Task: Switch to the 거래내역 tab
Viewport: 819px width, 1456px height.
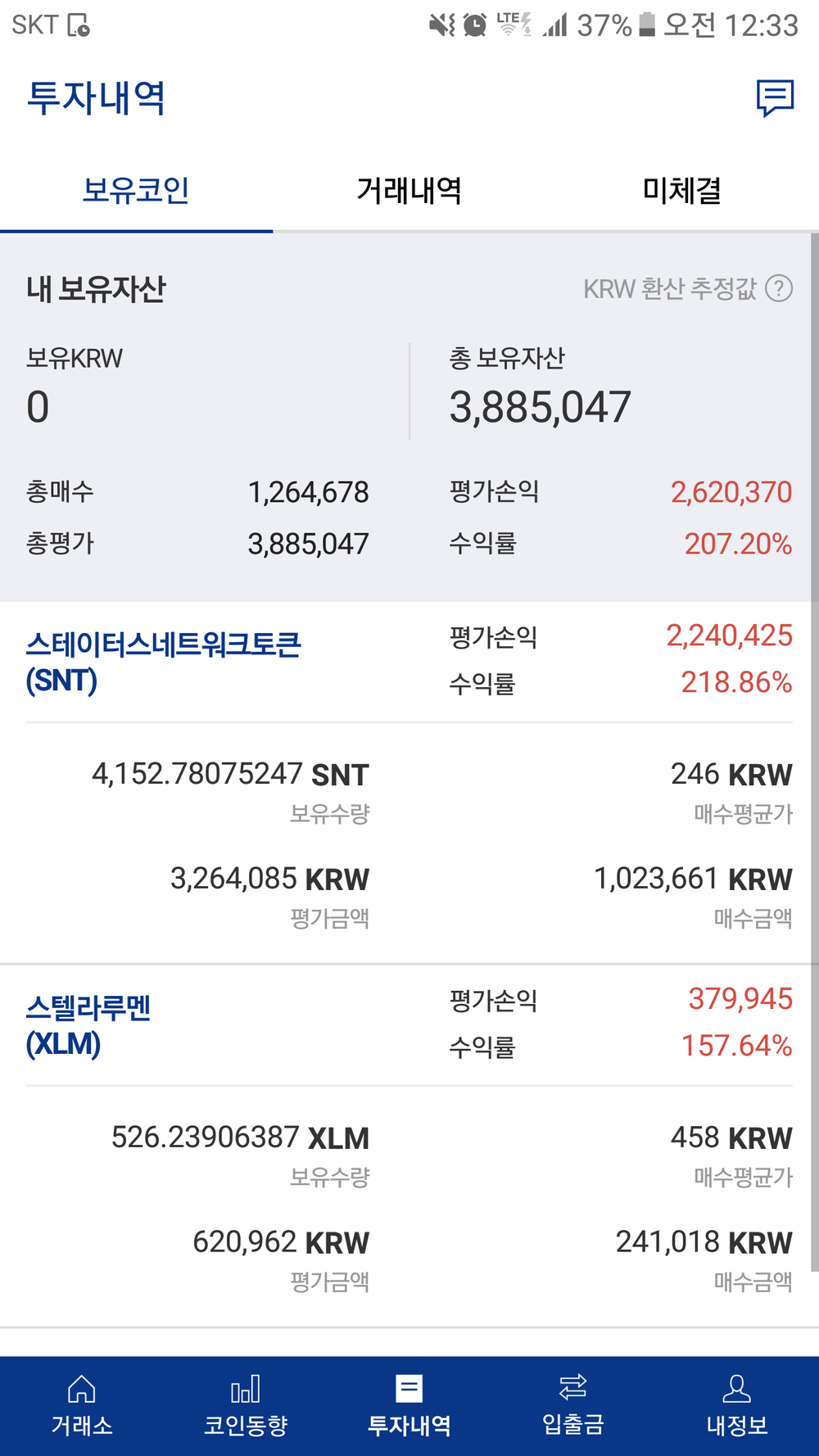Action: click(x=409, y=191)
